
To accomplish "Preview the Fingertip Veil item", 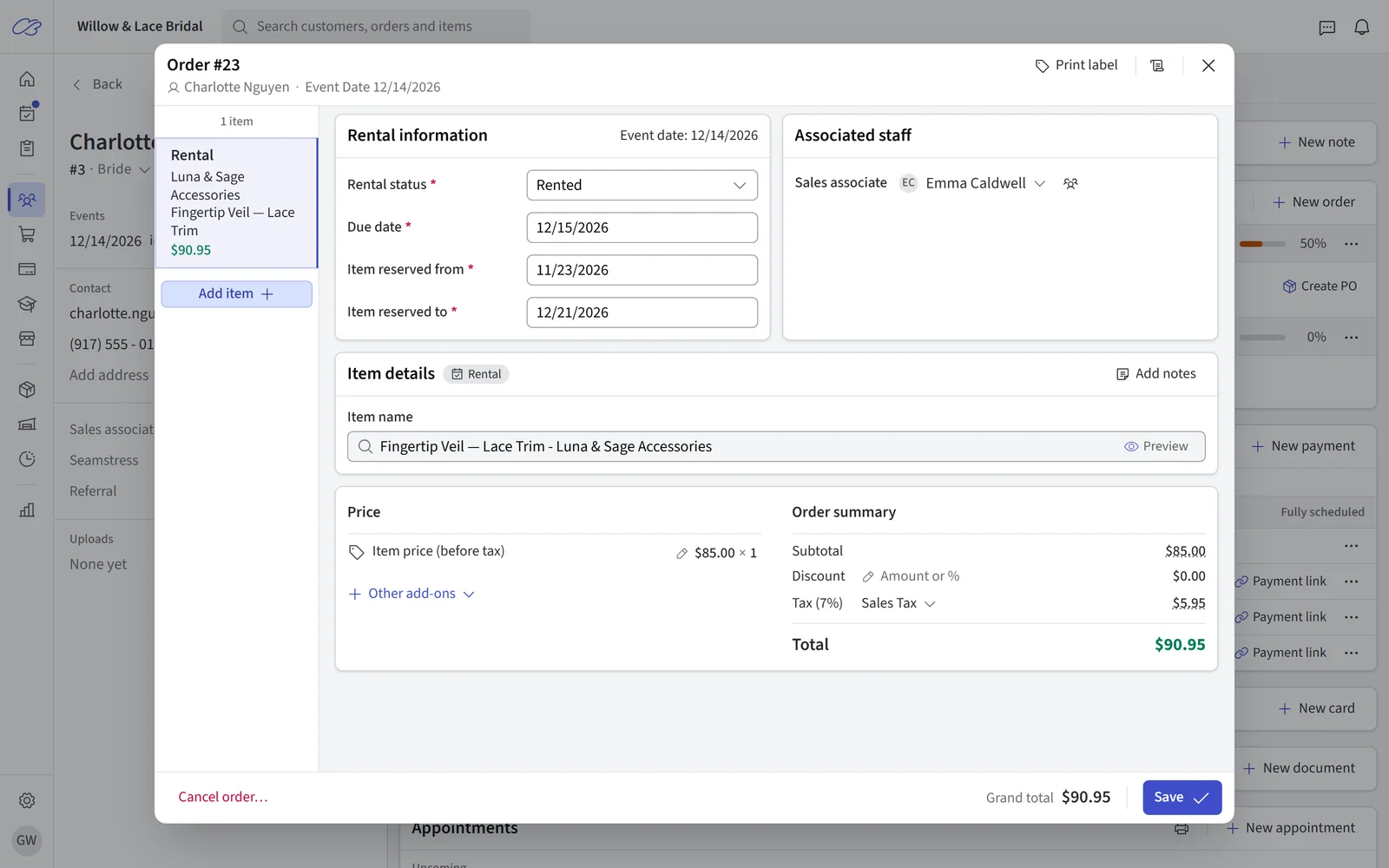I will click(1155, 446).
